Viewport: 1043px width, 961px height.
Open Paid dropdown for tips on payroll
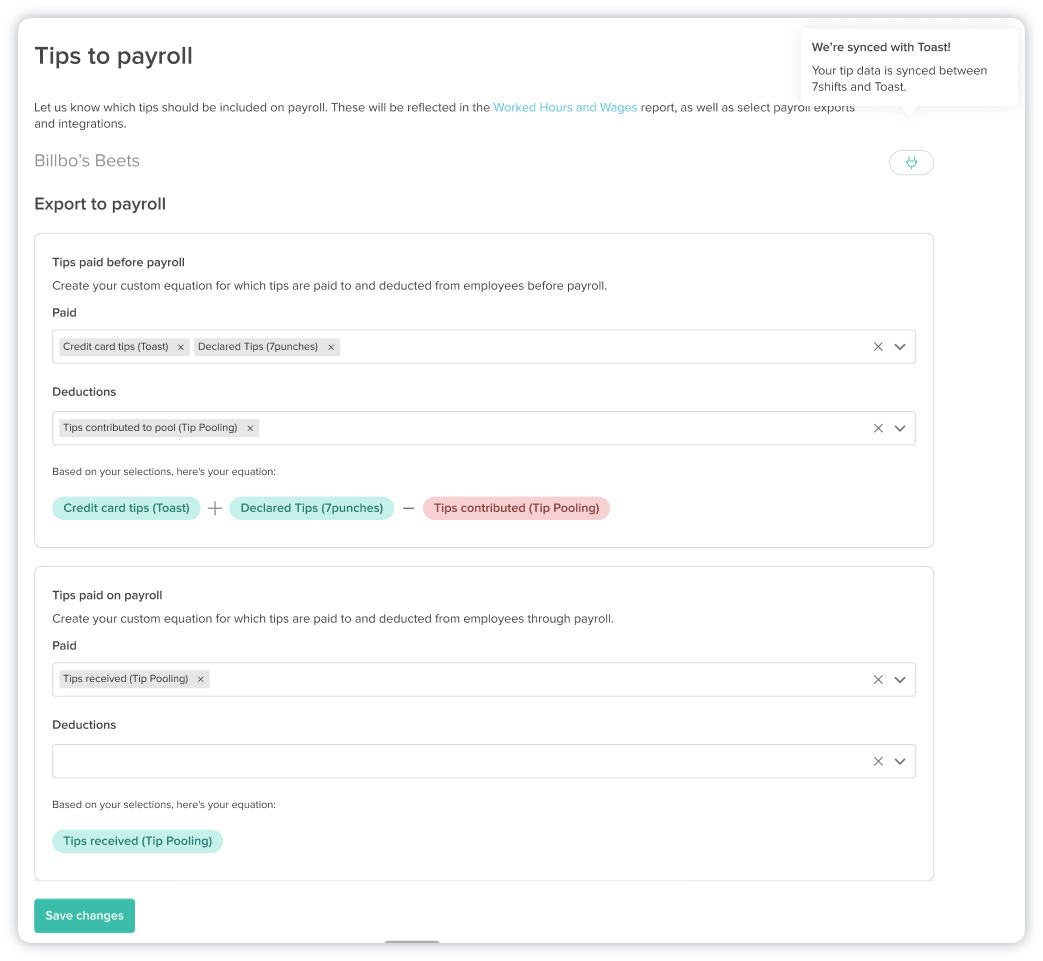[x=900, y=680]
